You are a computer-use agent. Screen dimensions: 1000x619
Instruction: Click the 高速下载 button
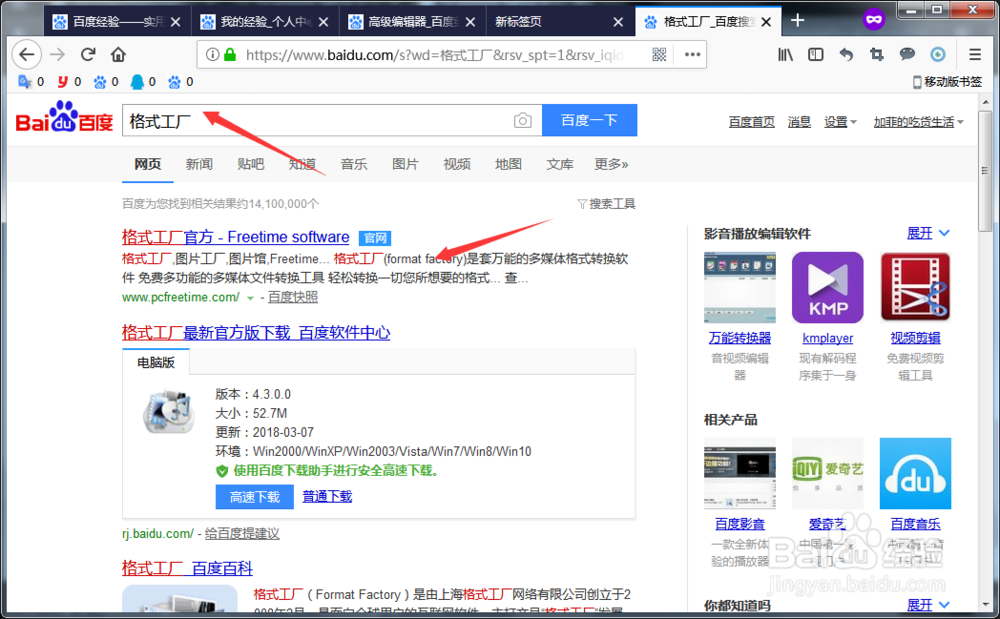click(x=254, y=497)
